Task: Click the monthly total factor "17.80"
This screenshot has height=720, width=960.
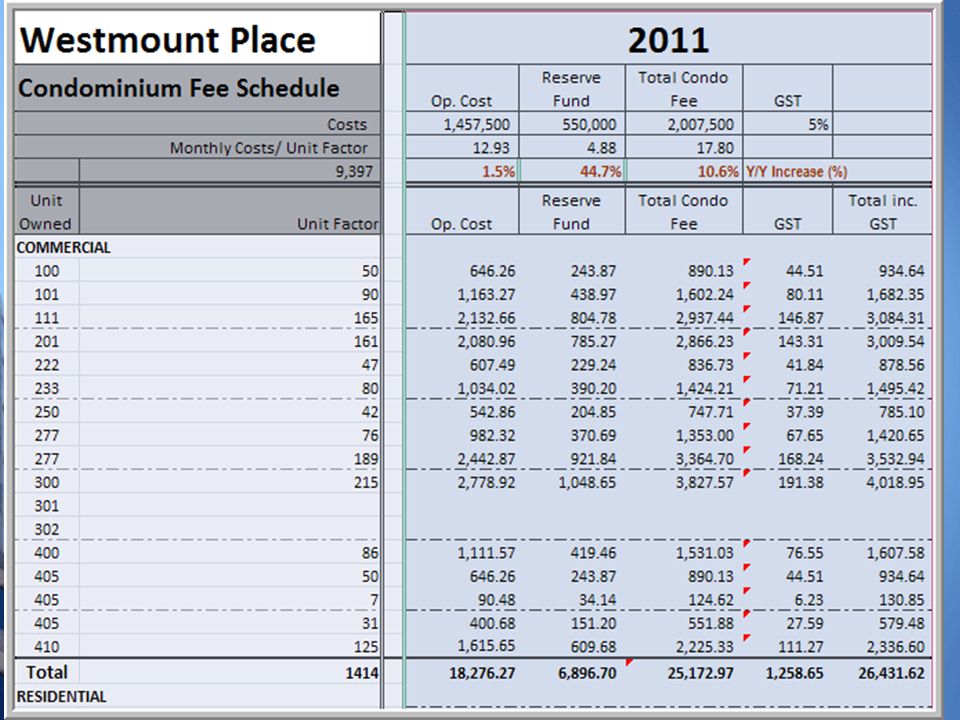Action: (715, 148)
